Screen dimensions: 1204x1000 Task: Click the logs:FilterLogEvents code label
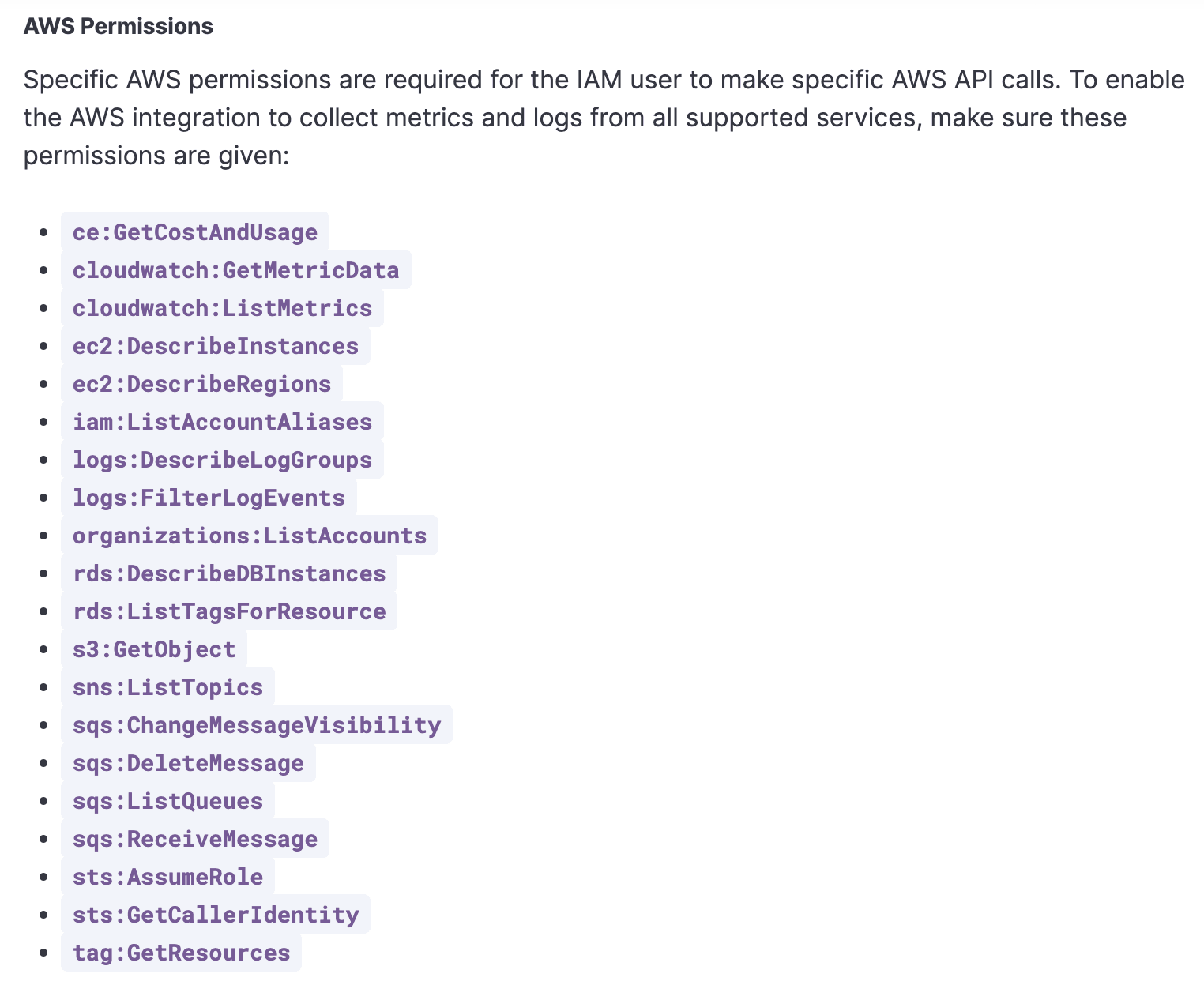(209, 498)
